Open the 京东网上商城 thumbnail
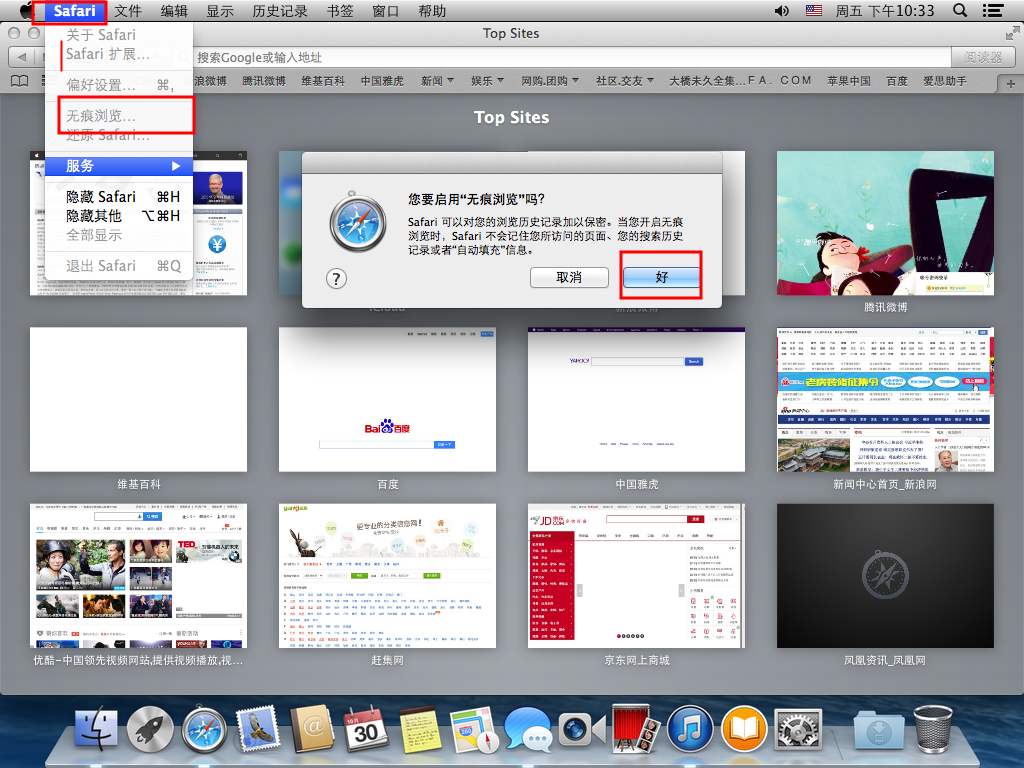The image size is (1024, 768). point(636,576)
